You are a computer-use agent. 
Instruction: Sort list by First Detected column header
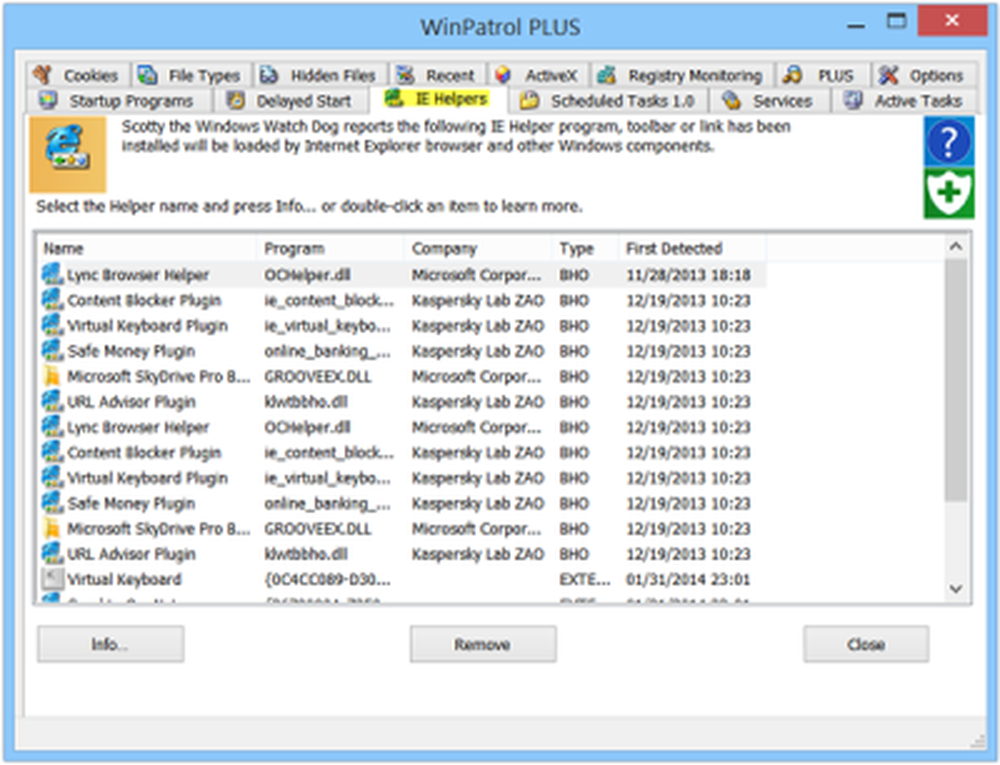coord(693,248)
